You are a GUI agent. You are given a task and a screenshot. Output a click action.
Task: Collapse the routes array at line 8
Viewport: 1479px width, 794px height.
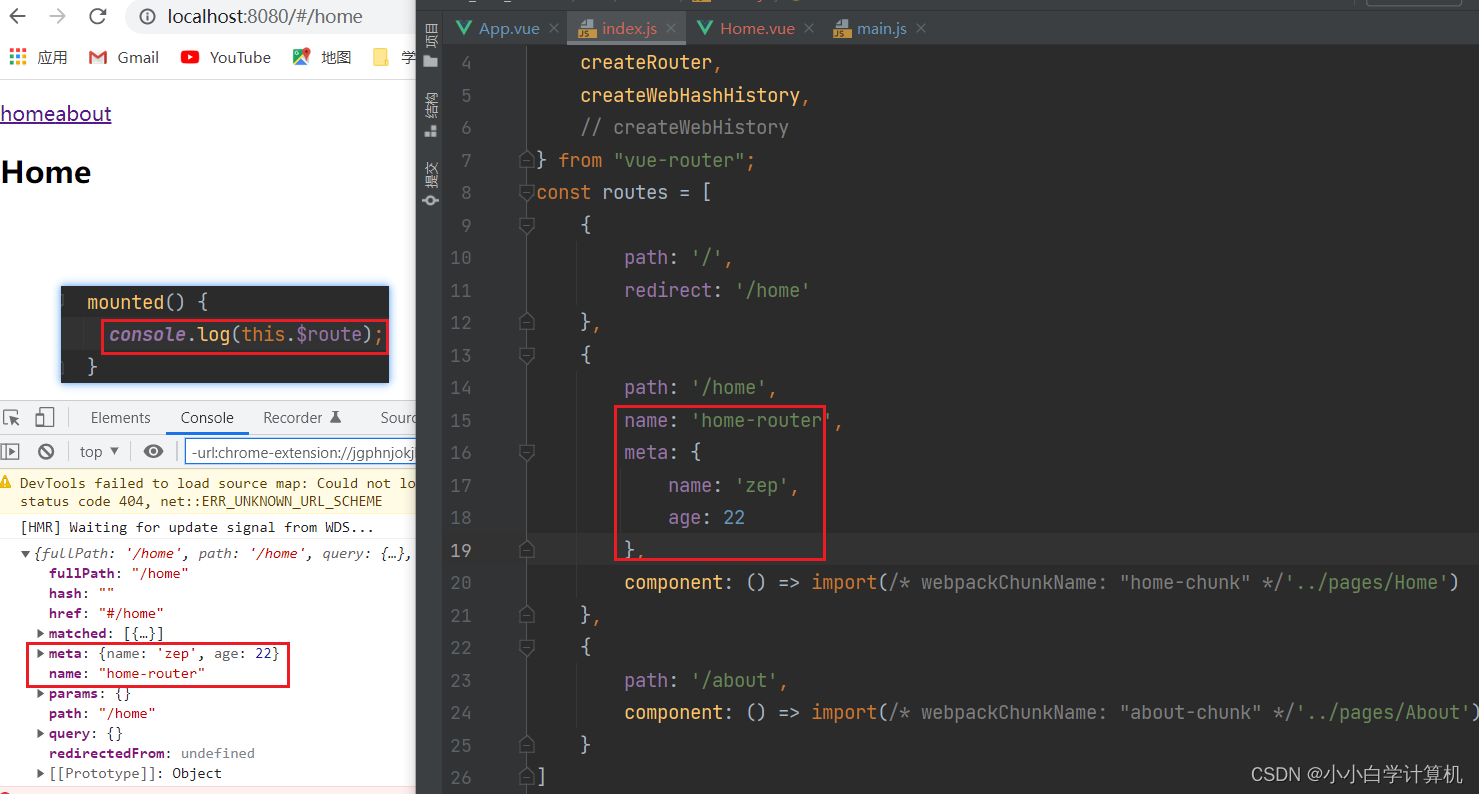tap(526, 192)
